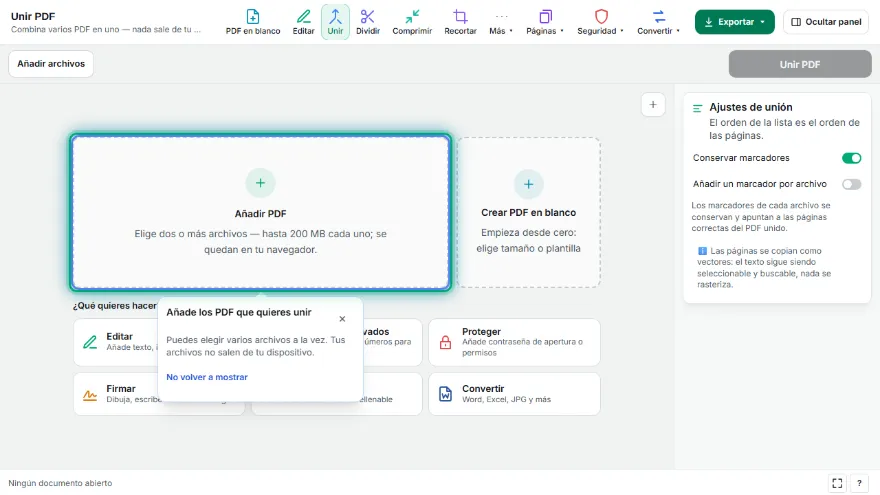Click Ocultar panel button
880x495 pixels.
[x=826, y=22]
